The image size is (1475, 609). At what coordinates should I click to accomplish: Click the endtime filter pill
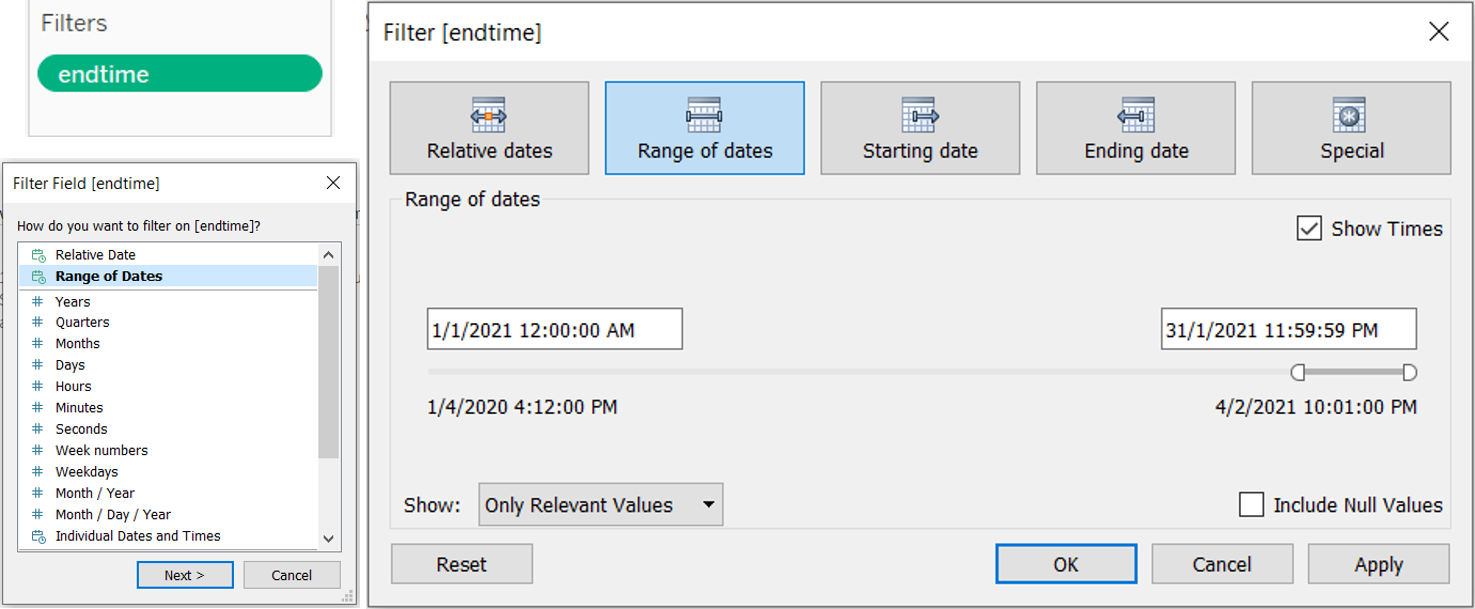pyautogui.click(x=180, y=74)
